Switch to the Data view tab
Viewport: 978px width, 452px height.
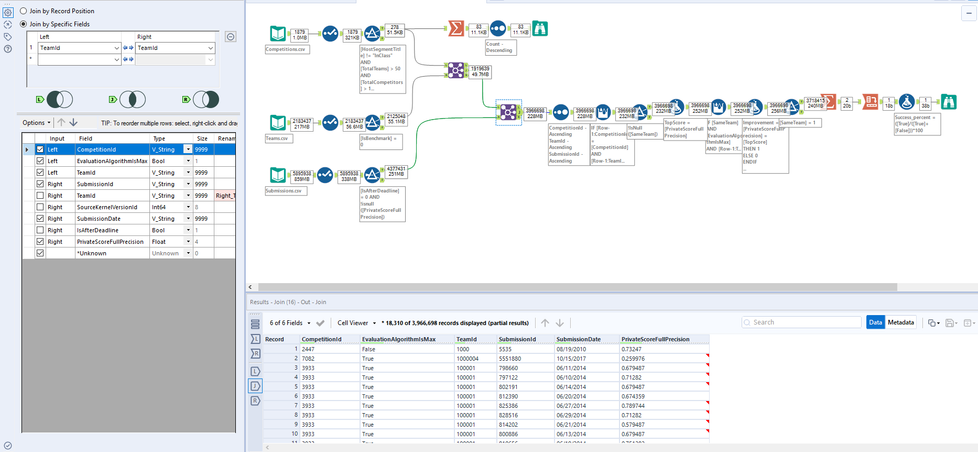click(x=875, y=323)
